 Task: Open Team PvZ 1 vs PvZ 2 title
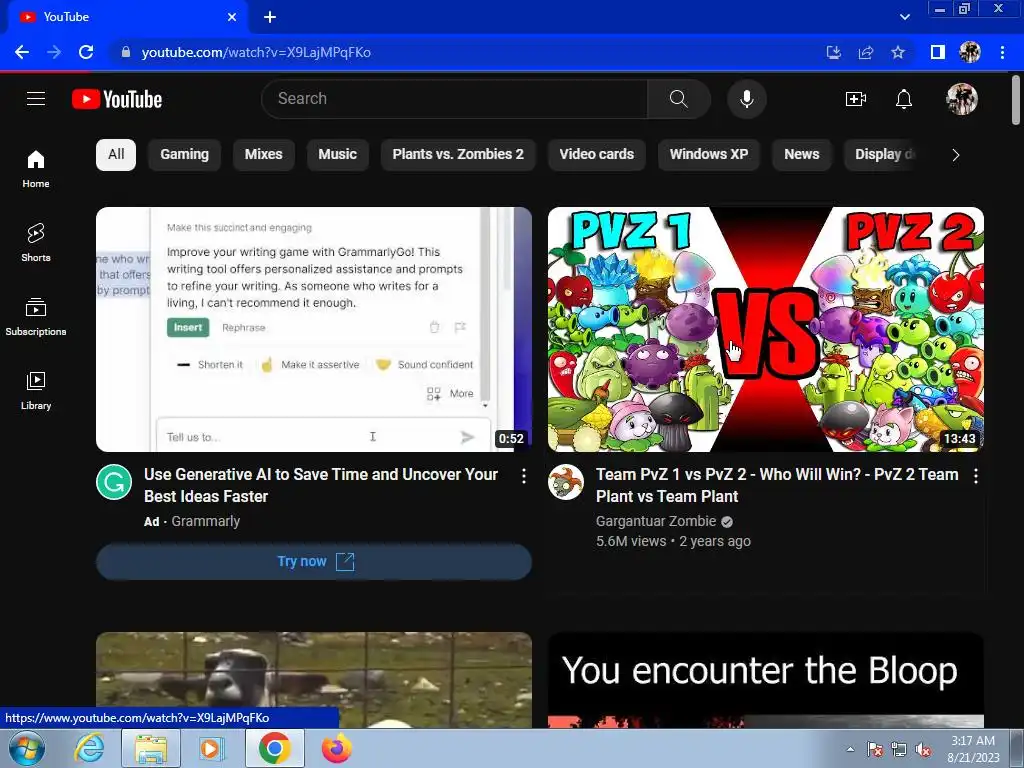tap(777, 485)
